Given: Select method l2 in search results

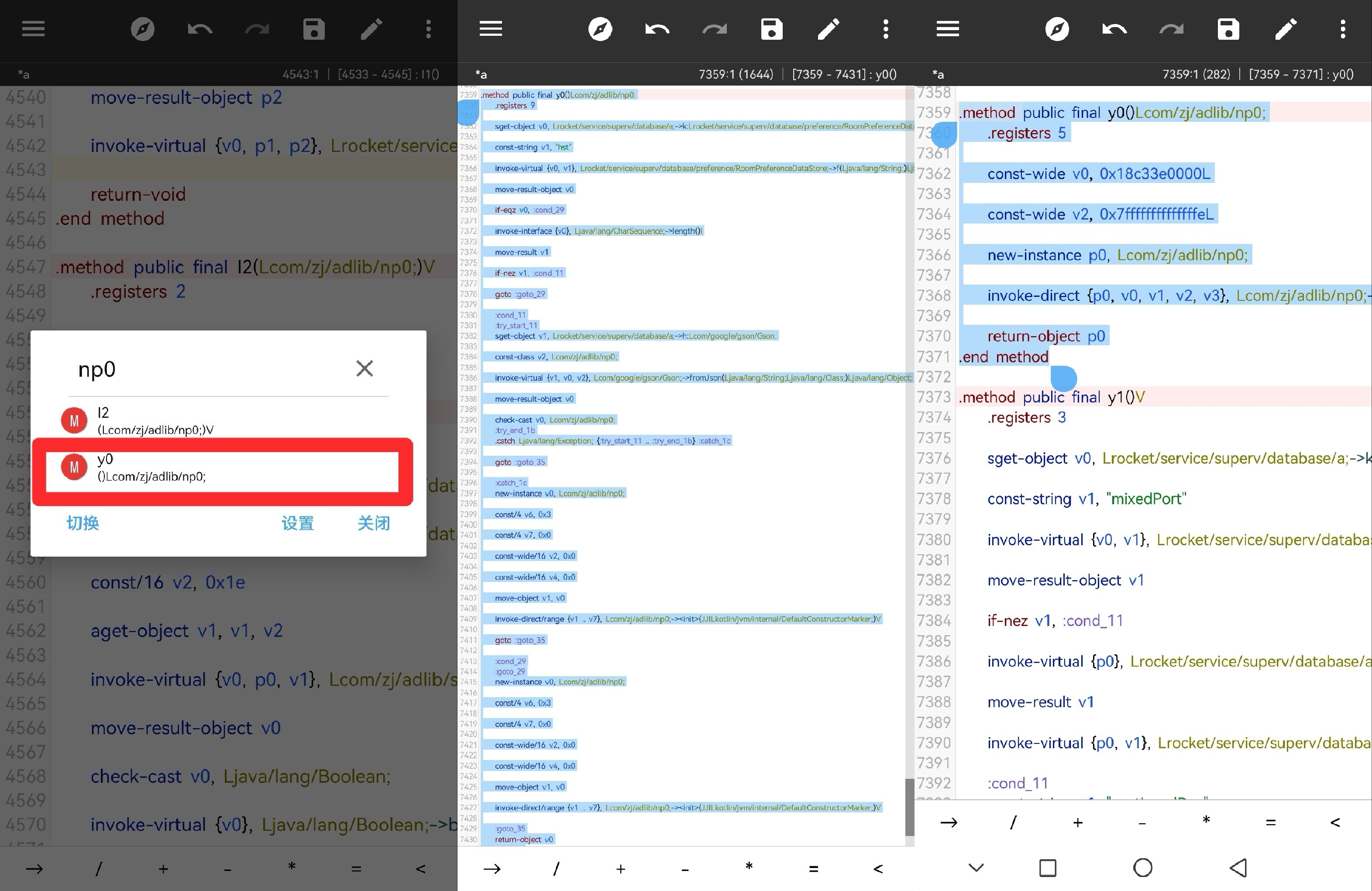Looking at the screenshot, I should 228,421.
